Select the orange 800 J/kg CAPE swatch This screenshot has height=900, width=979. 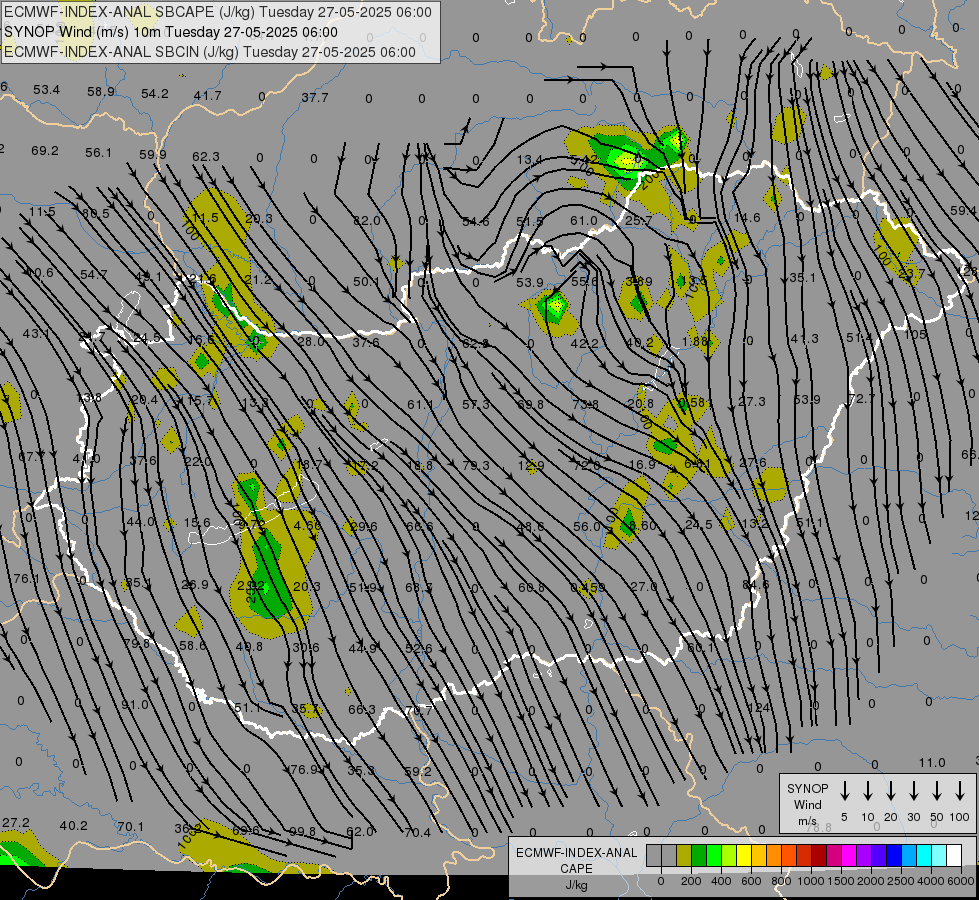[774, 855]
